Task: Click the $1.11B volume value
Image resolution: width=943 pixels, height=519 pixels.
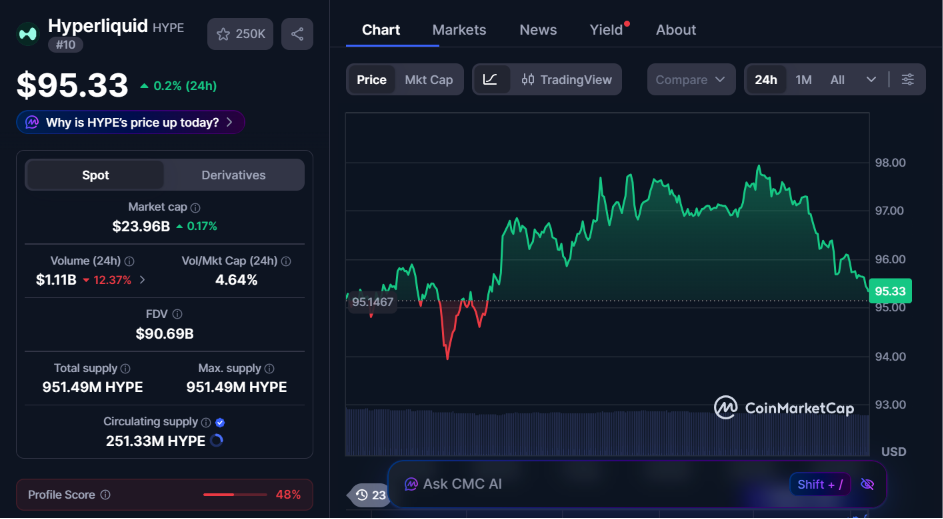Action: coord(56,280)
